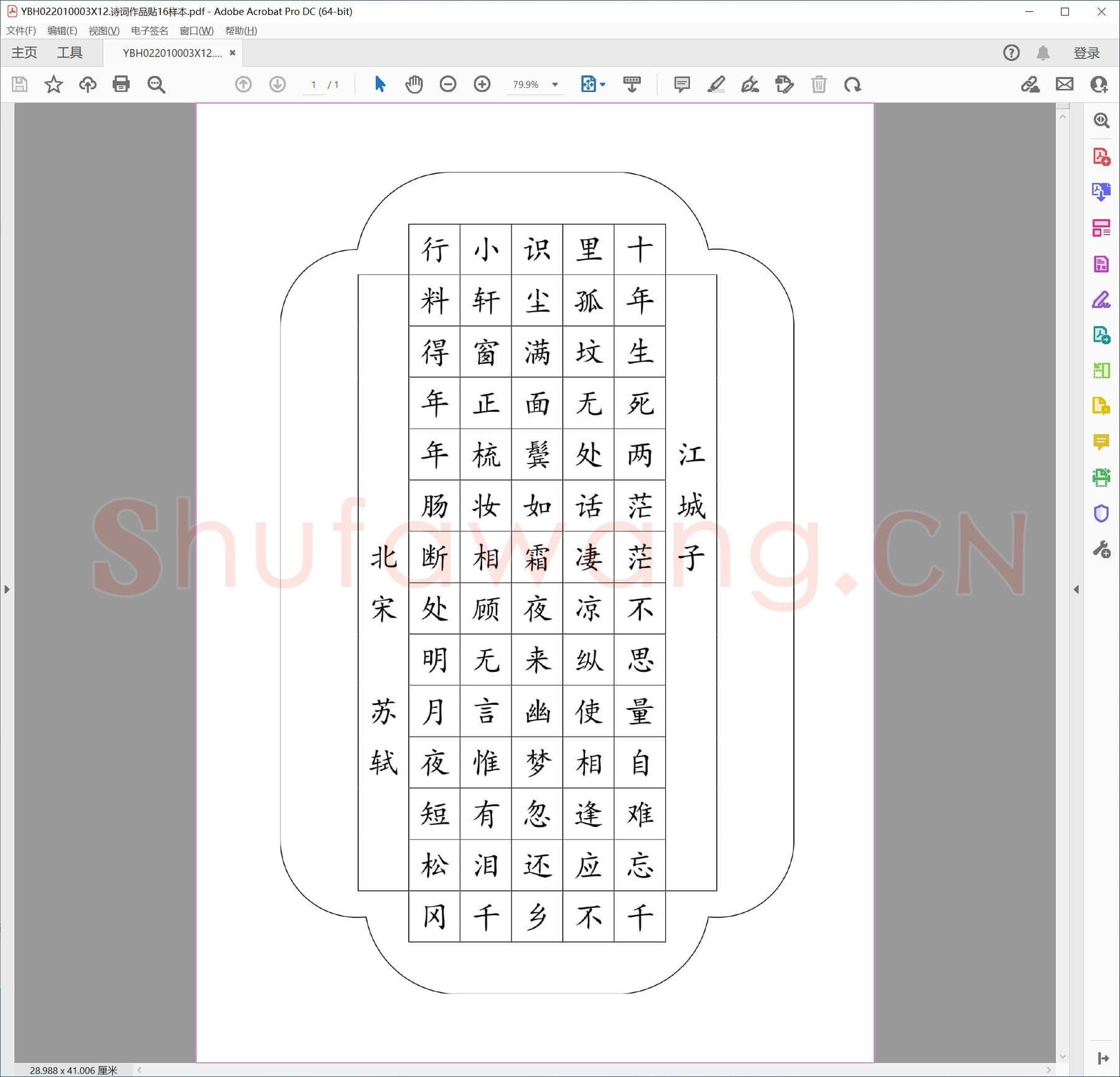1120x1077 pixels.
Task: Open the notifications bell
Action: click(x=1043, y=53)
